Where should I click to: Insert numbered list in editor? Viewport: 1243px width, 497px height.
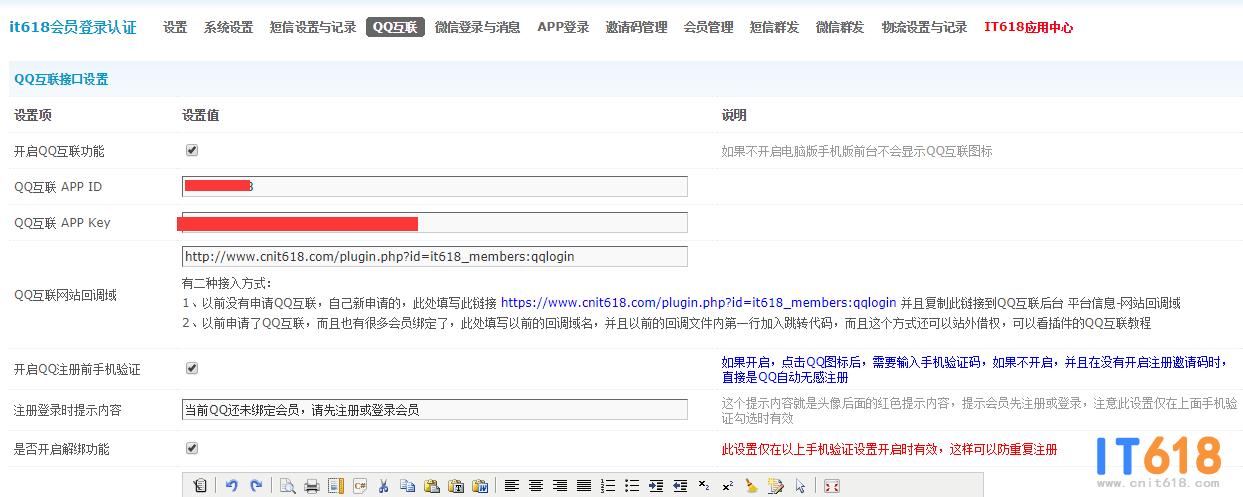tap(608, 486)
